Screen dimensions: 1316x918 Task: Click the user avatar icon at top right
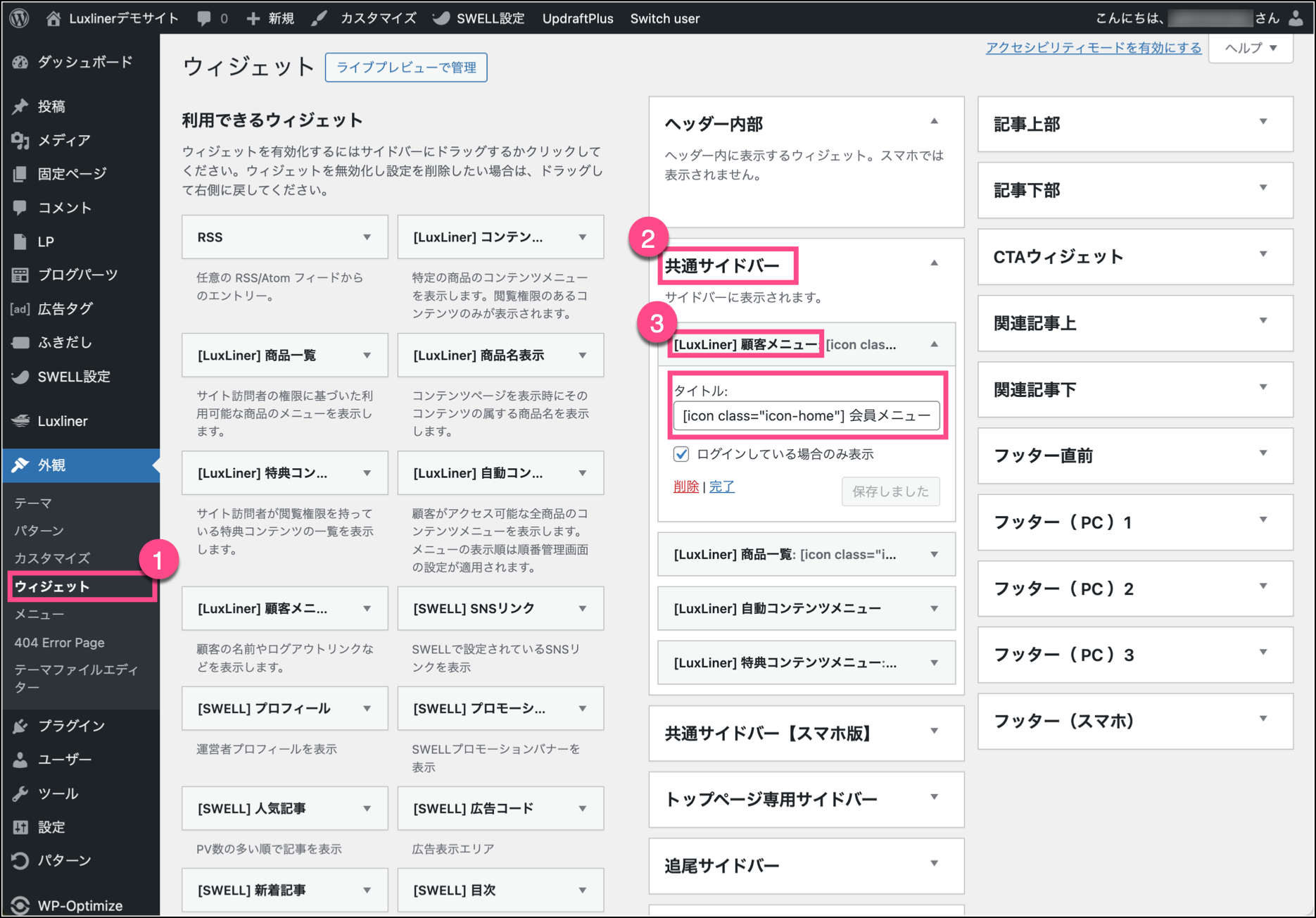tap(1296, 19)
